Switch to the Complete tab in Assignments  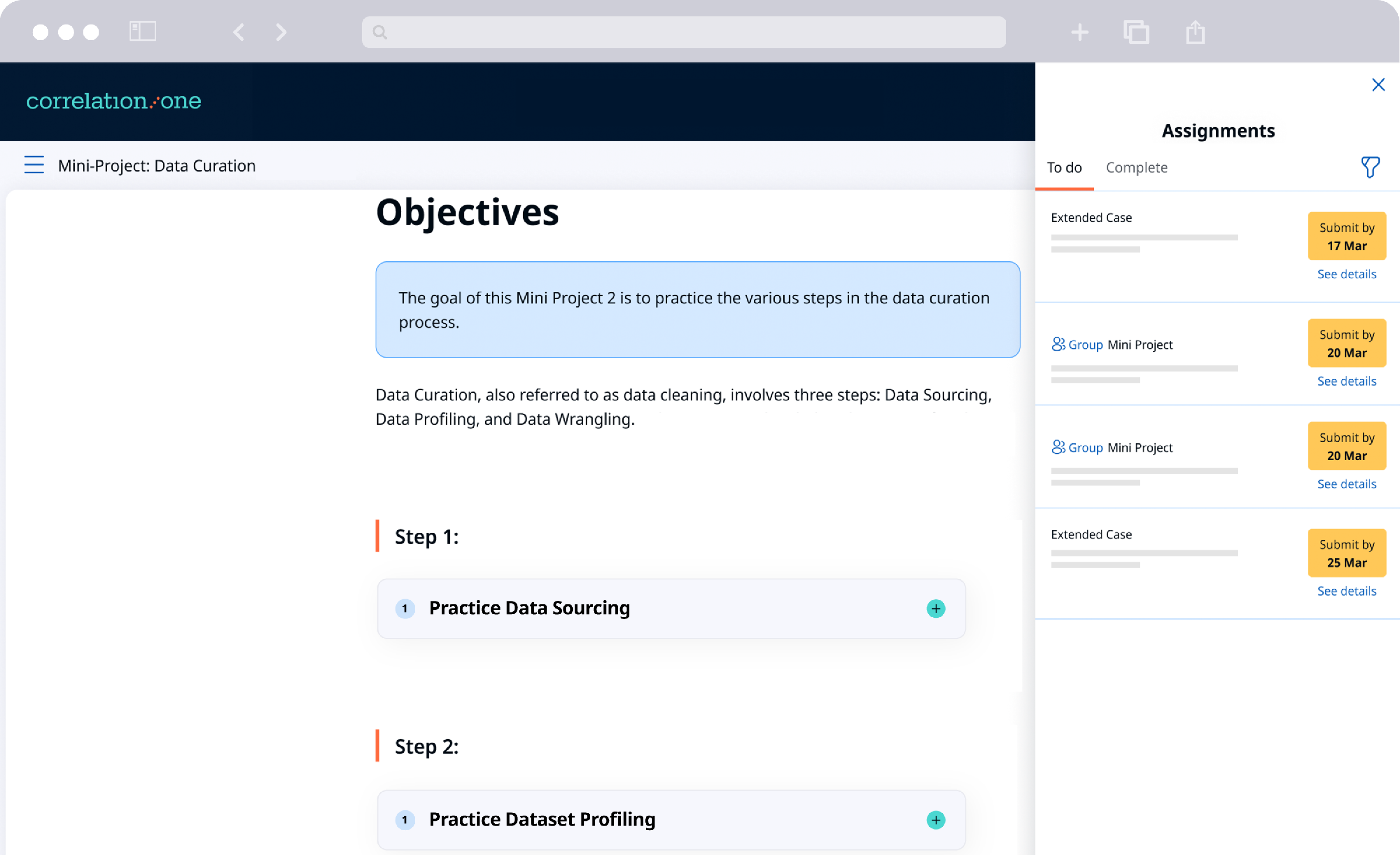click(1136, 167)
